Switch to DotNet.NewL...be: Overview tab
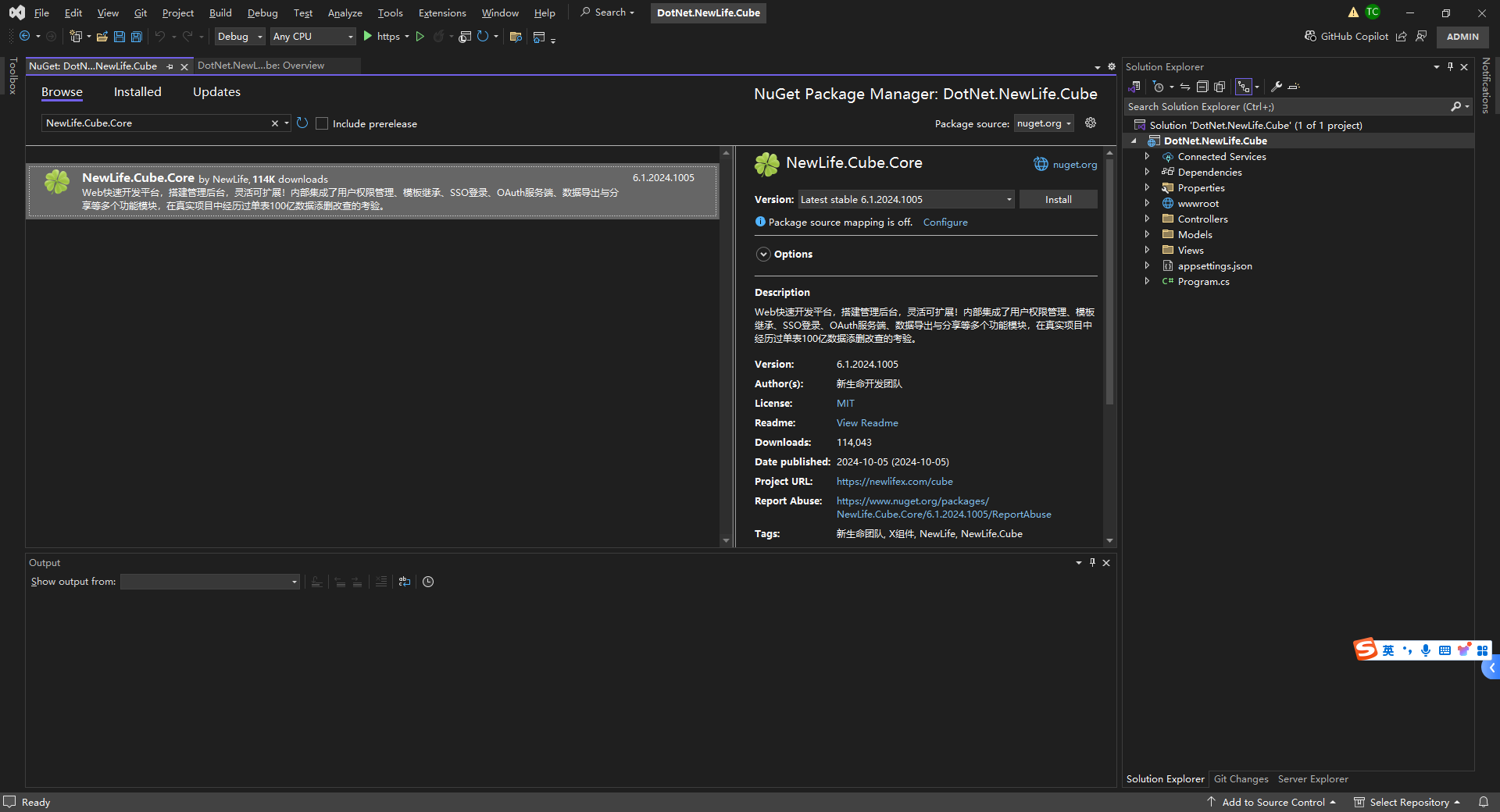This screenshot has width=1500, height=812. pos(261,66)
